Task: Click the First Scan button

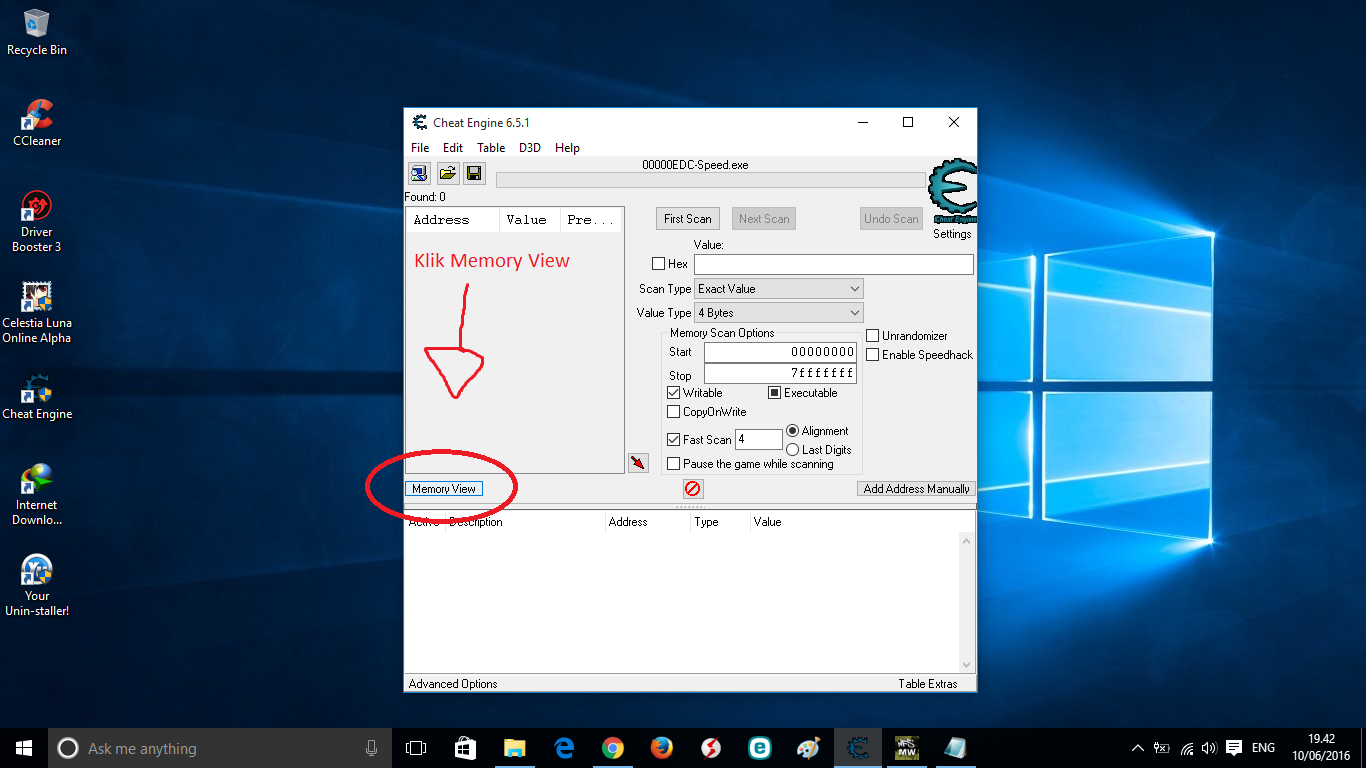Action: click(x=688, y=219)
